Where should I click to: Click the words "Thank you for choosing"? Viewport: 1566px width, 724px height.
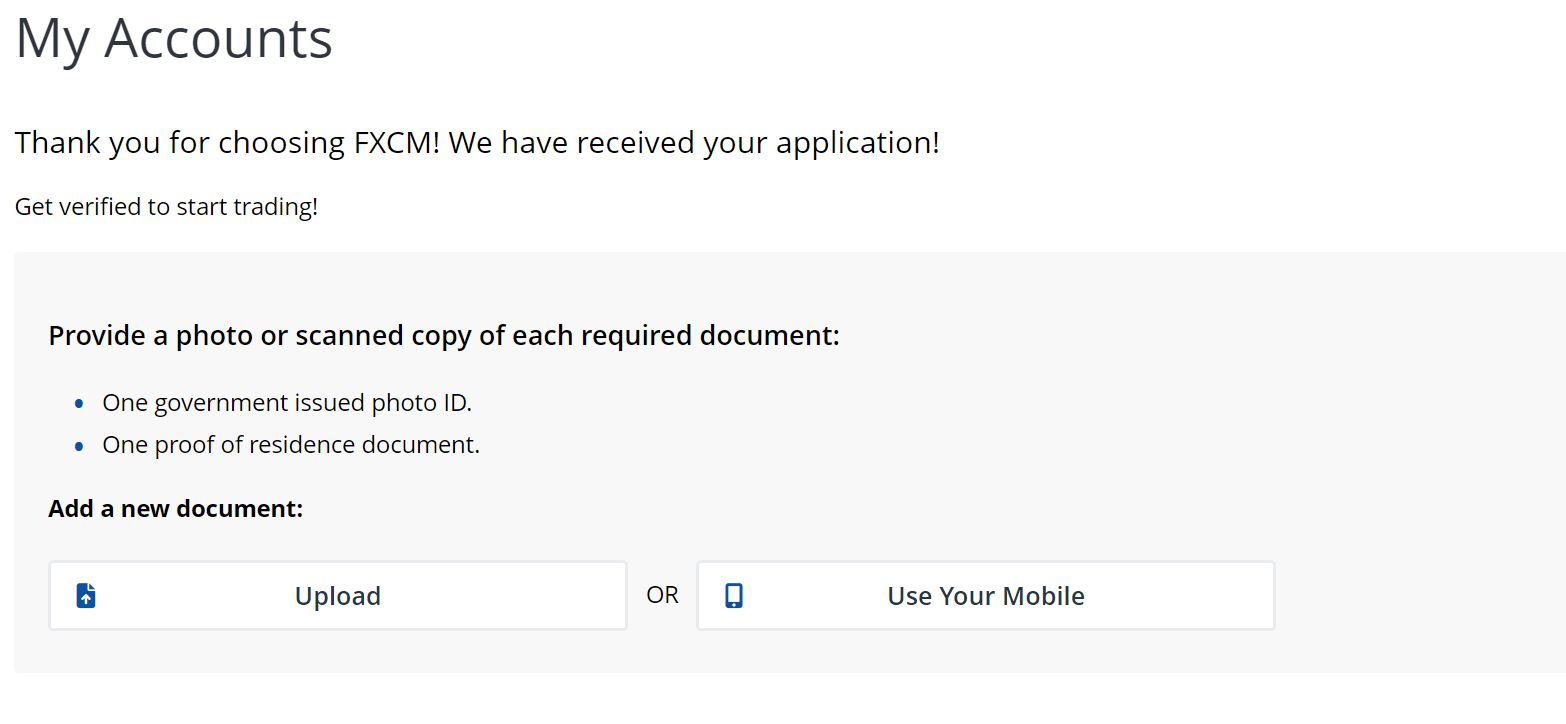[x=181, y=143]
